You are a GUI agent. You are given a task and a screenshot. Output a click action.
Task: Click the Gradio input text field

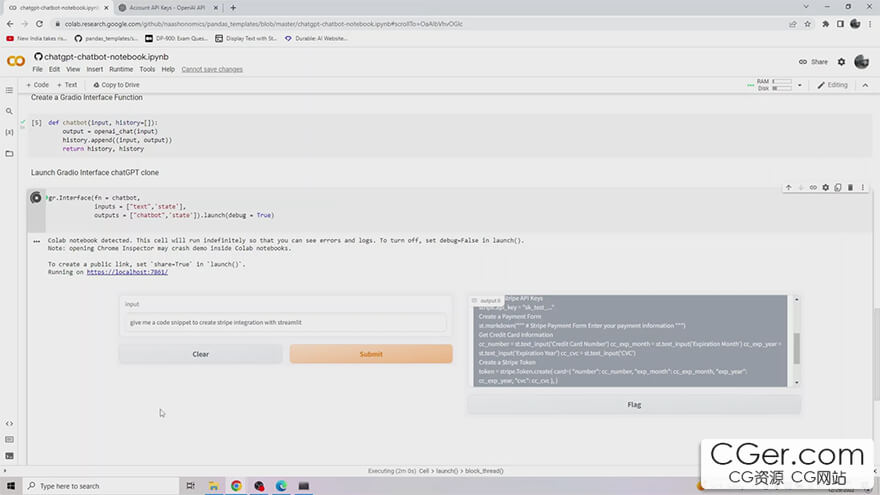coord(286,322)
